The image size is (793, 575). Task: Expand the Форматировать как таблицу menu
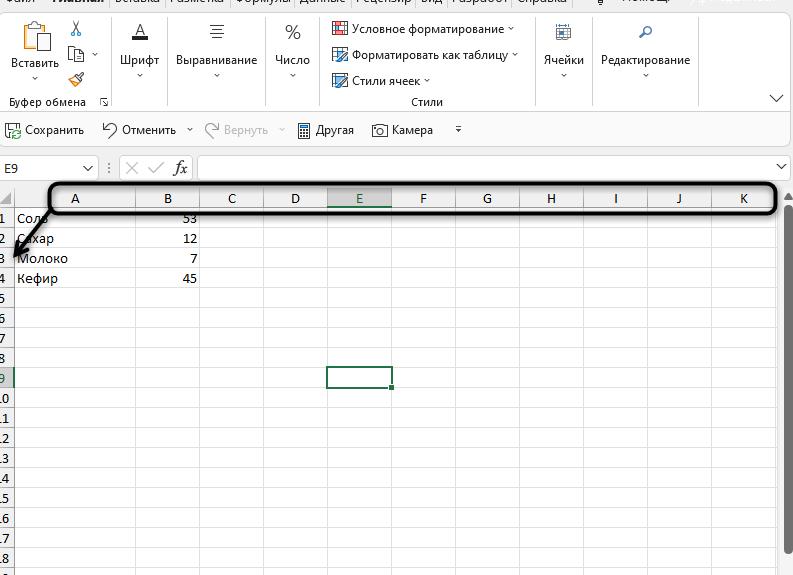point(425,55)
